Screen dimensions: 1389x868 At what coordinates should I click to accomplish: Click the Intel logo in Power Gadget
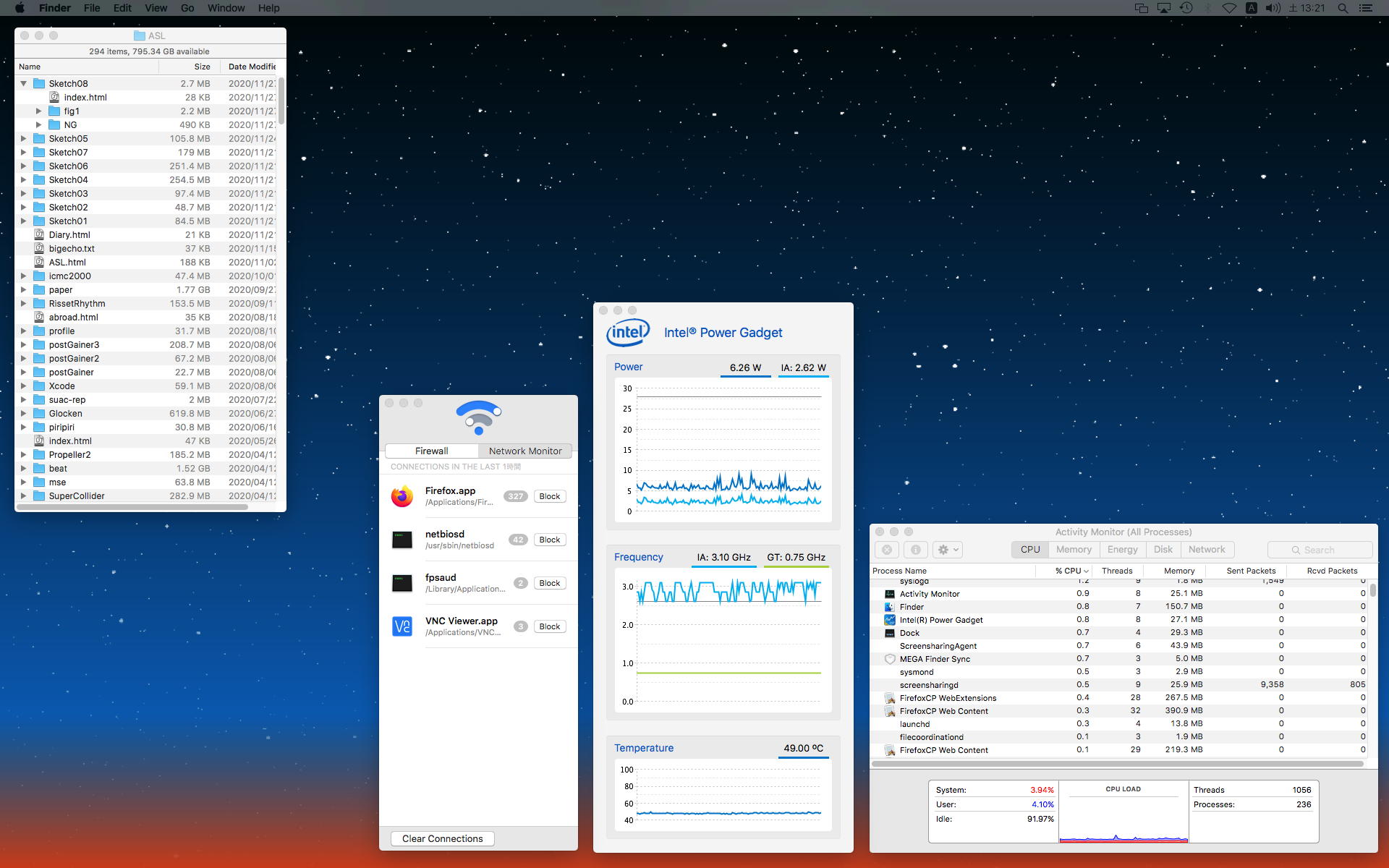(627, 333)
